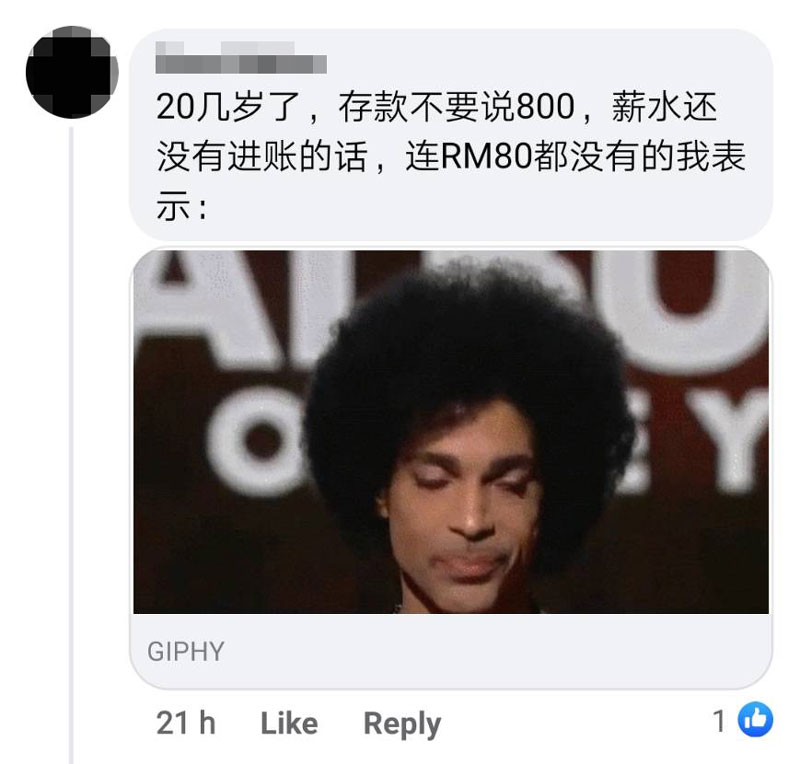Viewport: 800px width, 764px height.
Task: Click the GIPHY source label
Action: 186,651
